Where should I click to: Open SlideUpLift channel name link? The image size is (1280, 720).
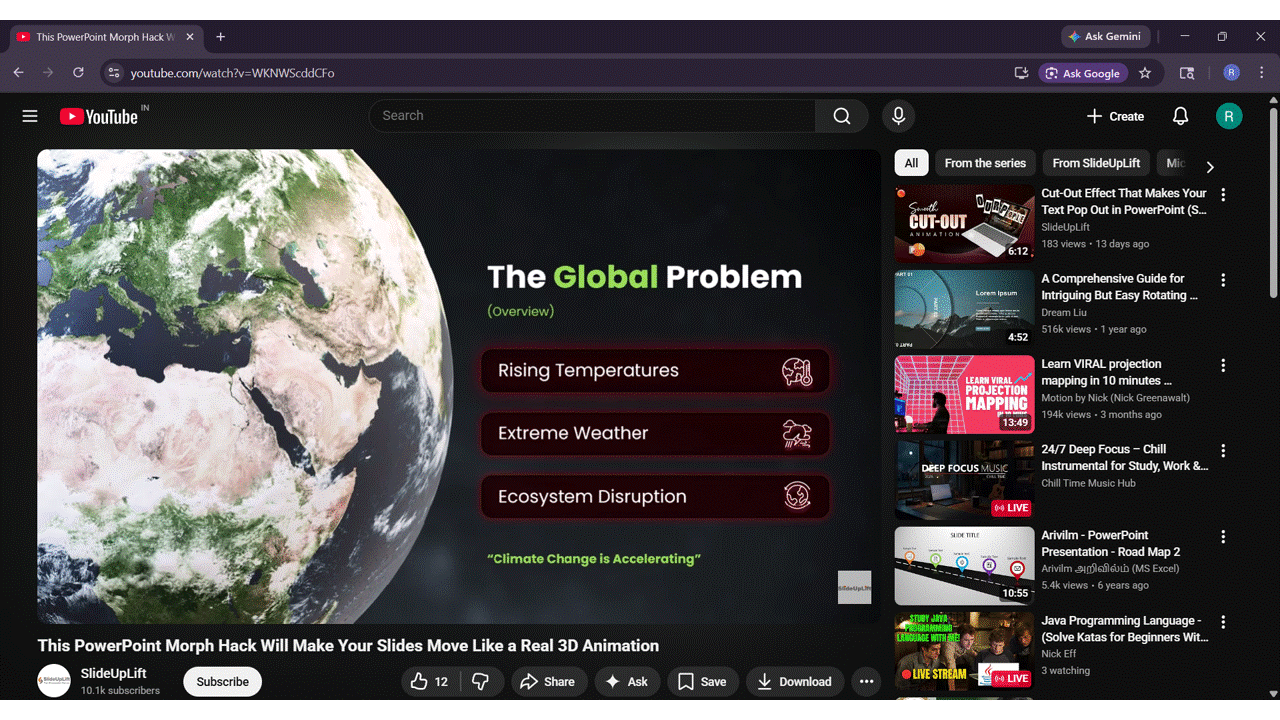(x=114, y=674)
